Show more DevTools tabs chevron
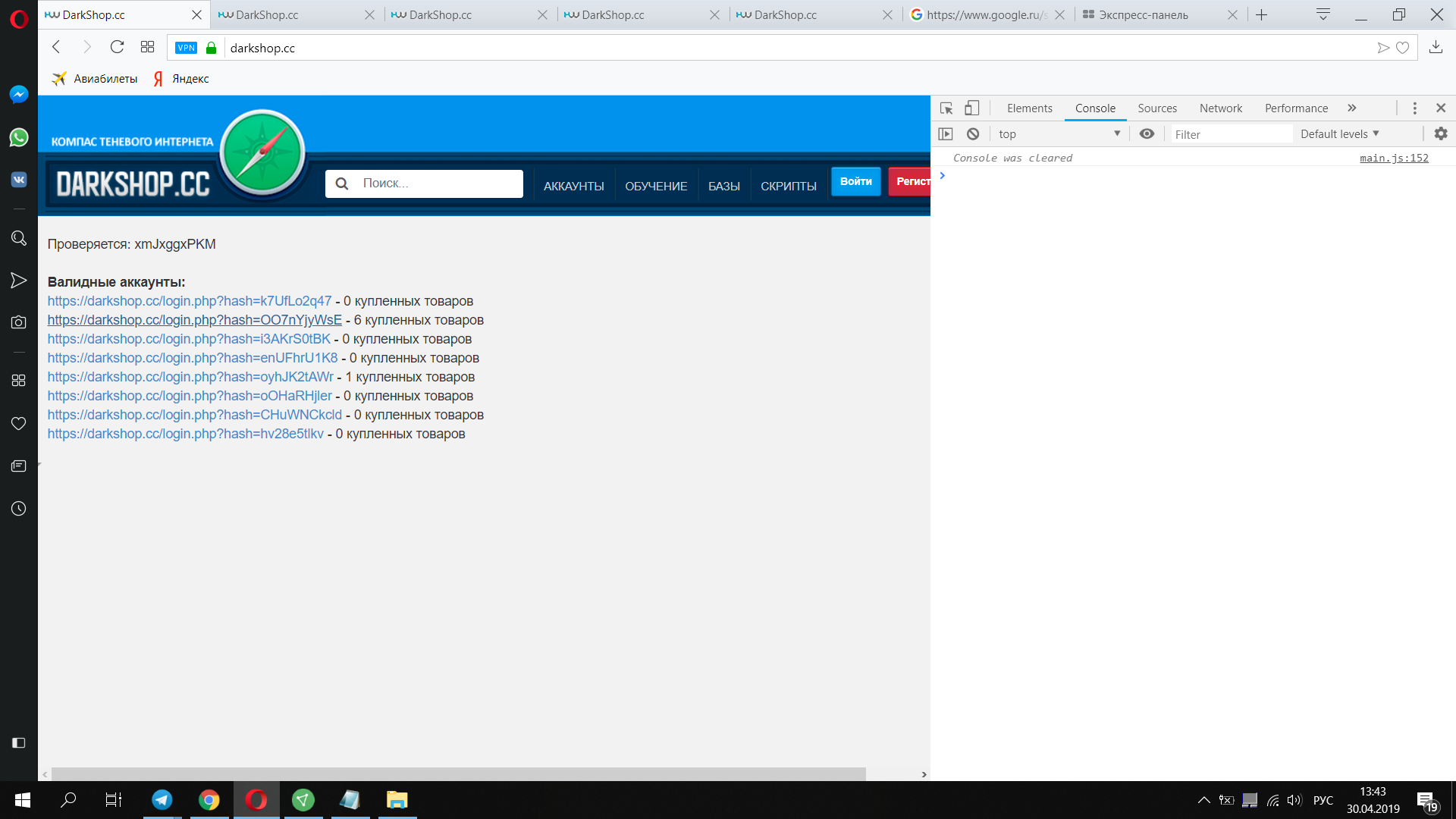 click(x=1351, y=108)
